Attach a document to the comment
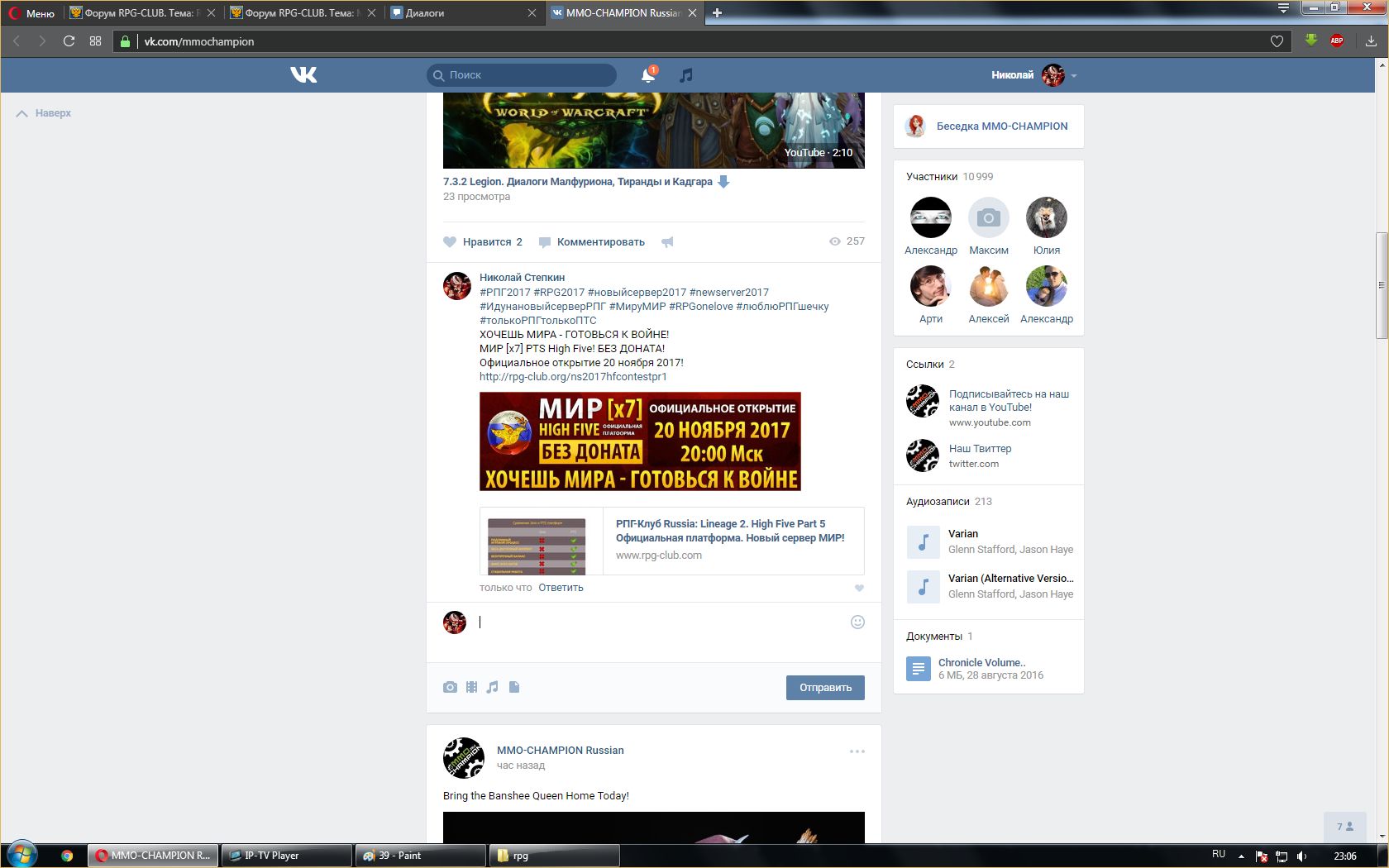This screenshot has width=1389, height=868. 514,687
